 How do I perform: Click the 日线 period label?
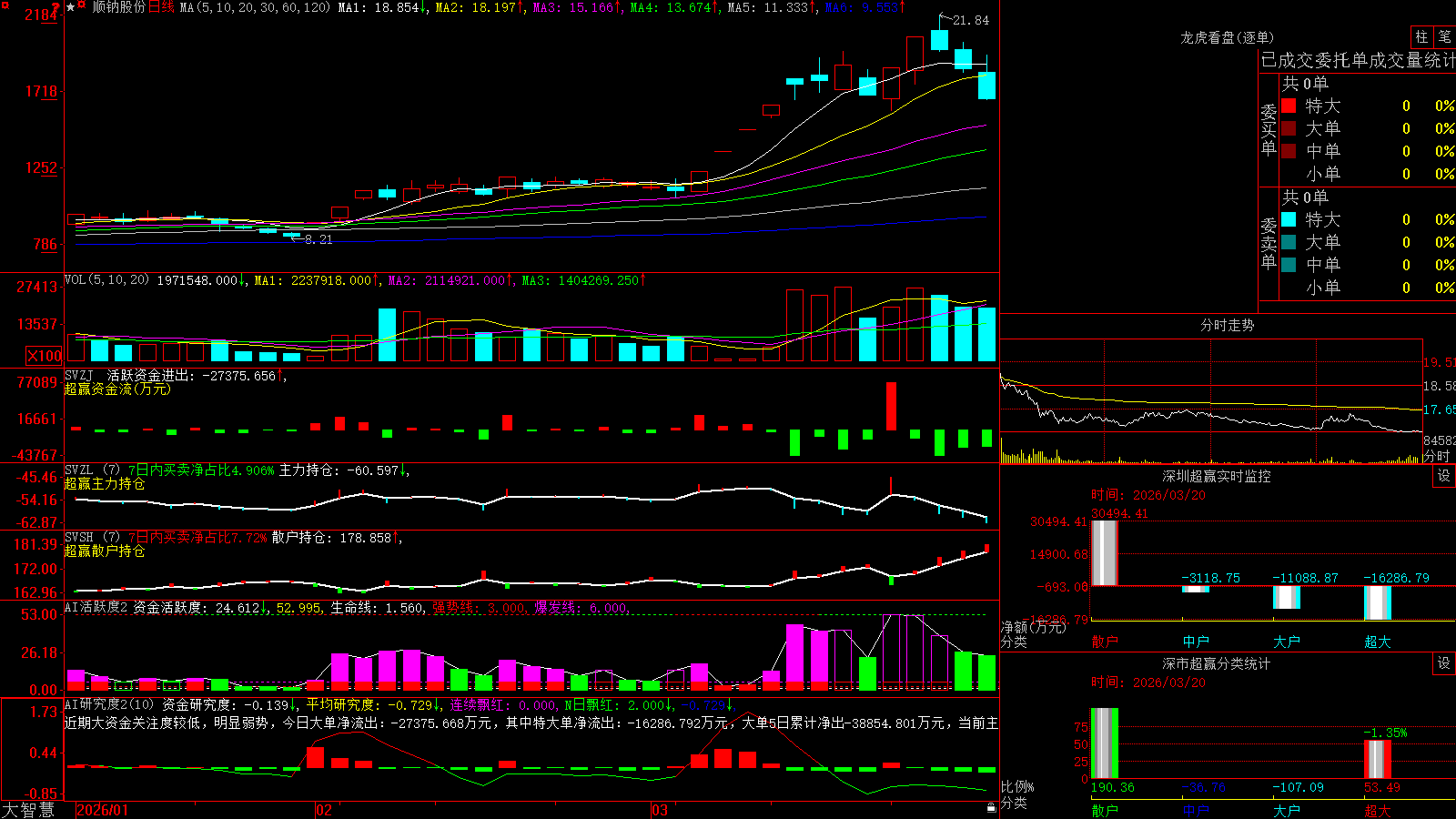(161, 7)
